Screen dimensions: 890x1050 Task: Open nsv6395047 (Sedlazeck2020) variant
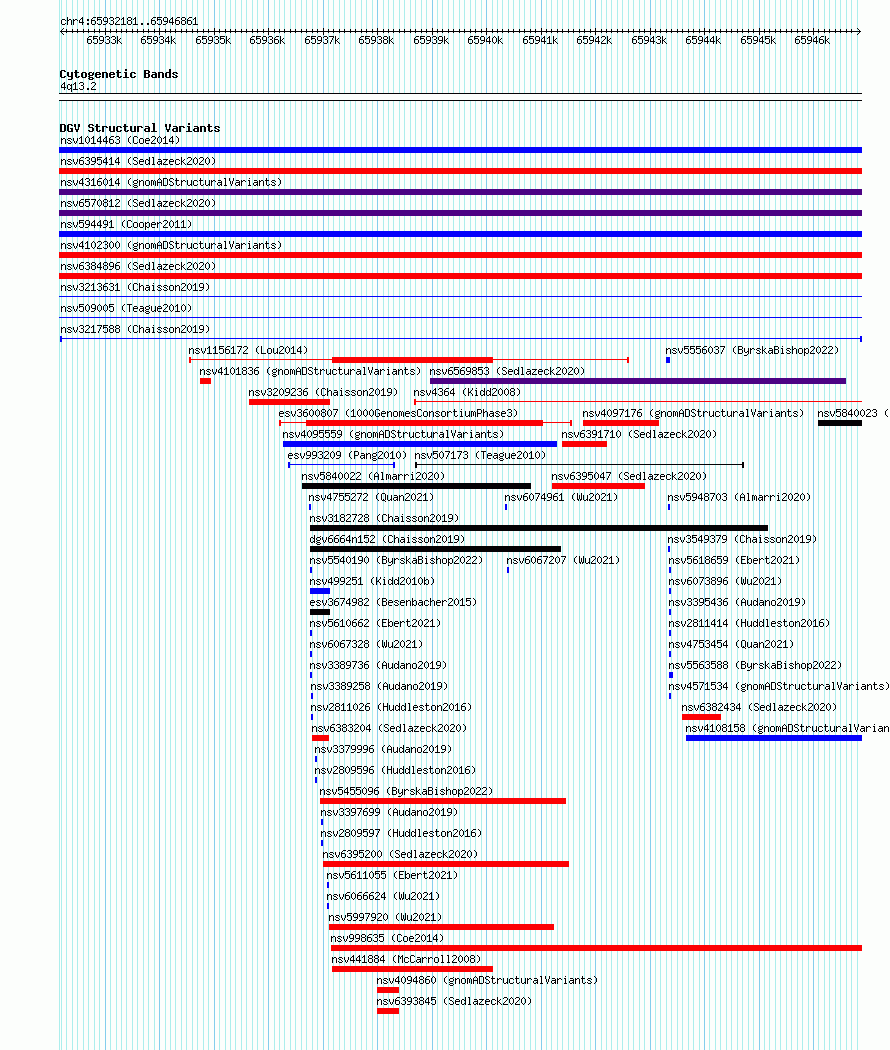click(629, 476)
